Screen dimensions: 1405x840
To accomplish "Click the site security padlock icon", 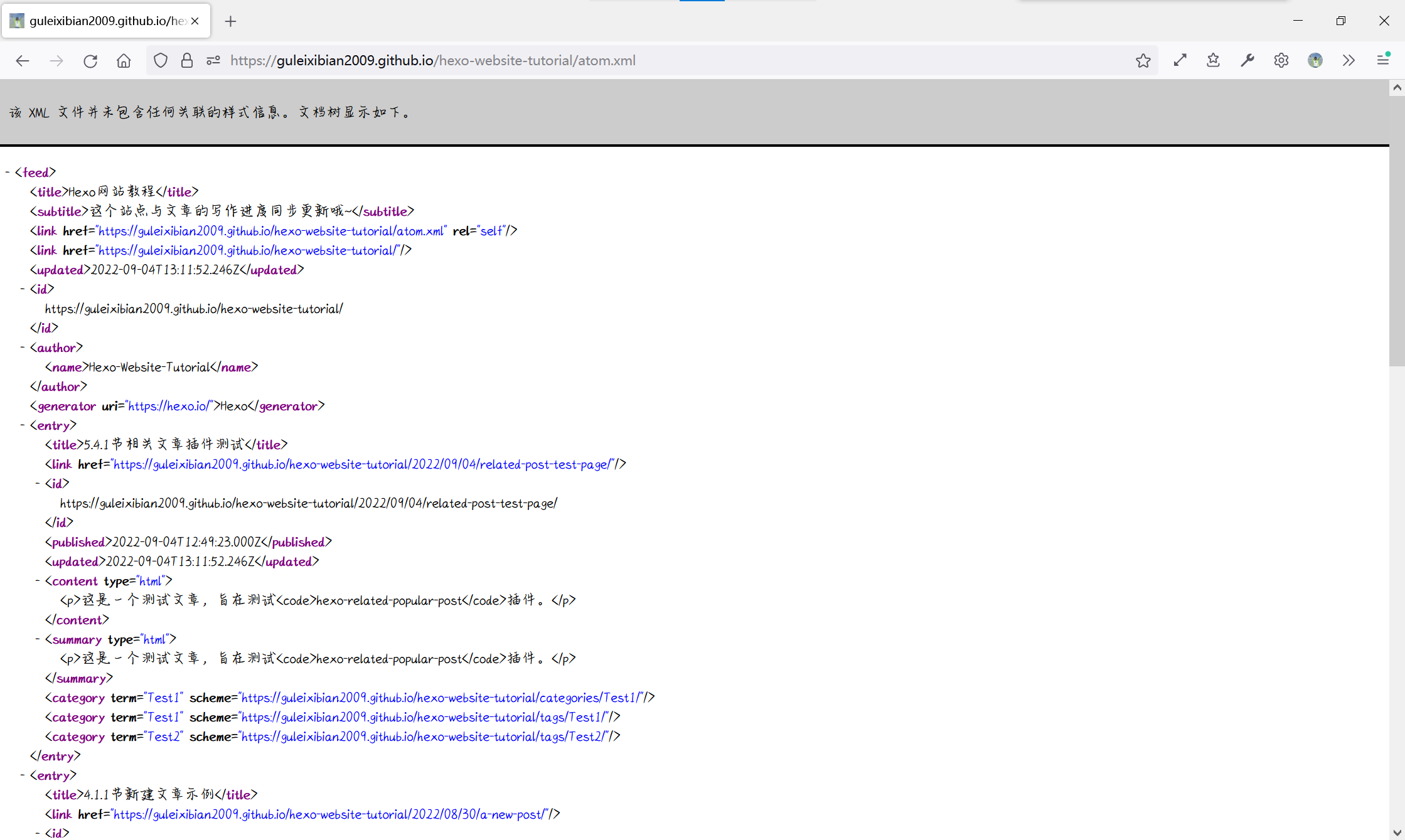I will [187, 61].
